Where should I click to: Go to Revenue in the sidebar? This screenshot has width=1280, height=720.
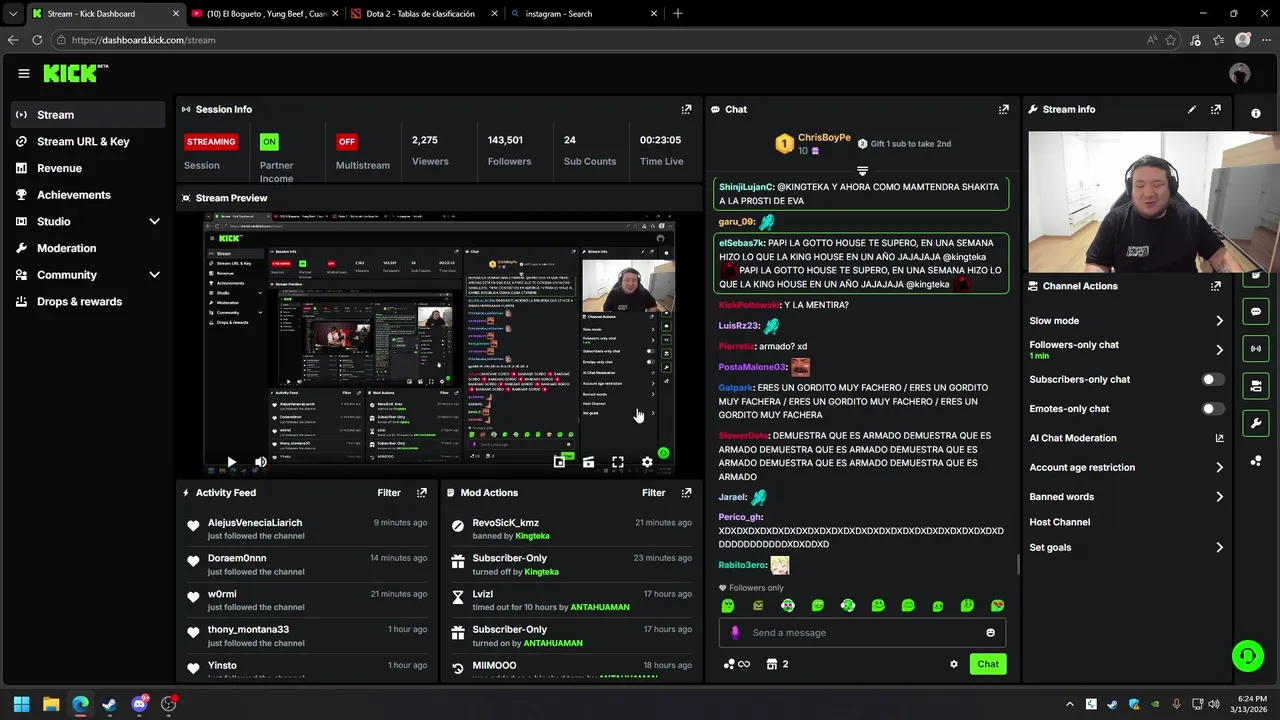[x=89, y=168]
